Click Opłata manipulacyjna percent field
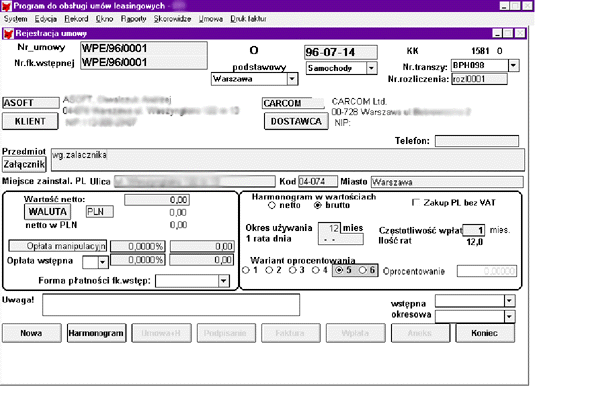 pyautogui.click(x=138, y=246)
